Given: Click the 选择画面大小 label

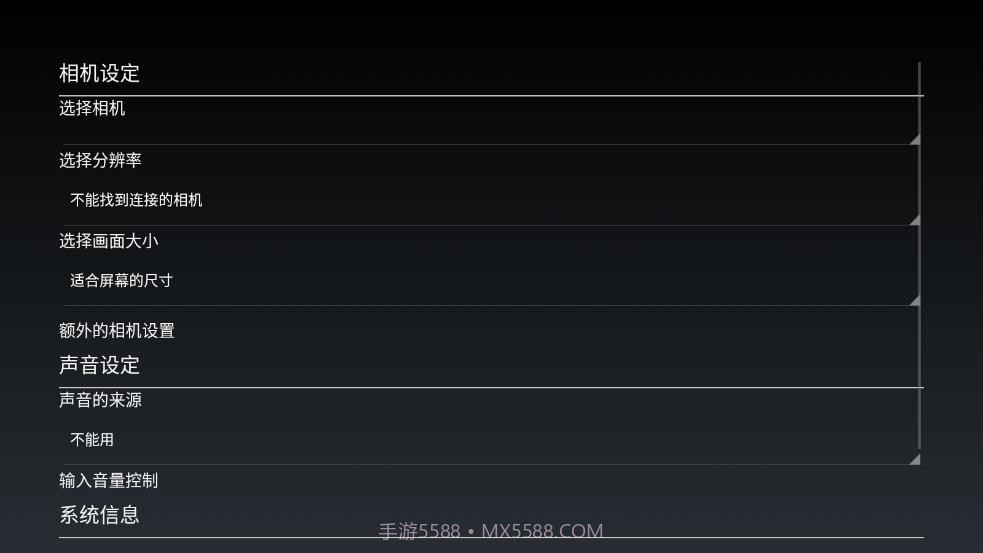Looking at the screenshot, I should 108,241.
